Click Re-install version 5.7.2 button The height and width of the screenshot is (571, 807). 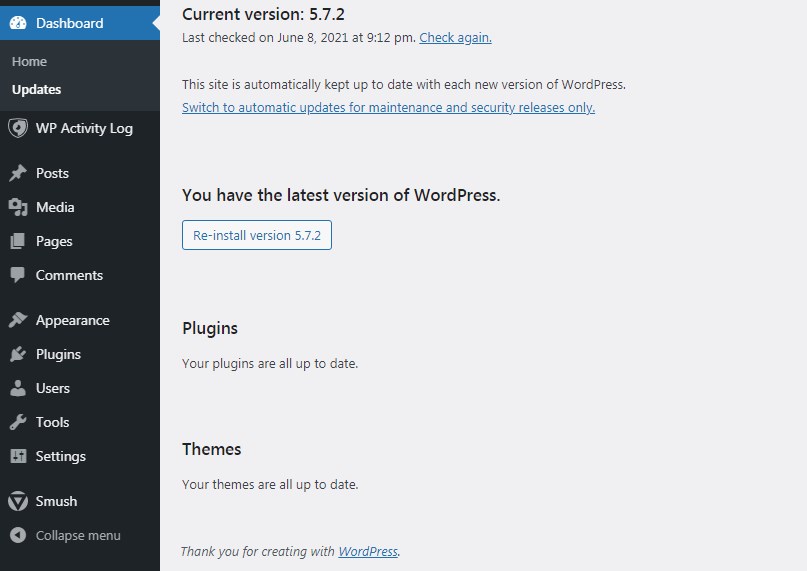[x=257, y=235]
